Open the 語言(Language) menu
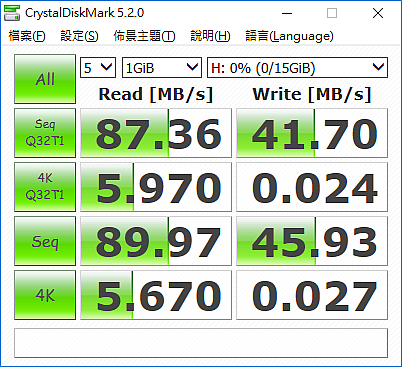402x367 pixels. point(289,36)
